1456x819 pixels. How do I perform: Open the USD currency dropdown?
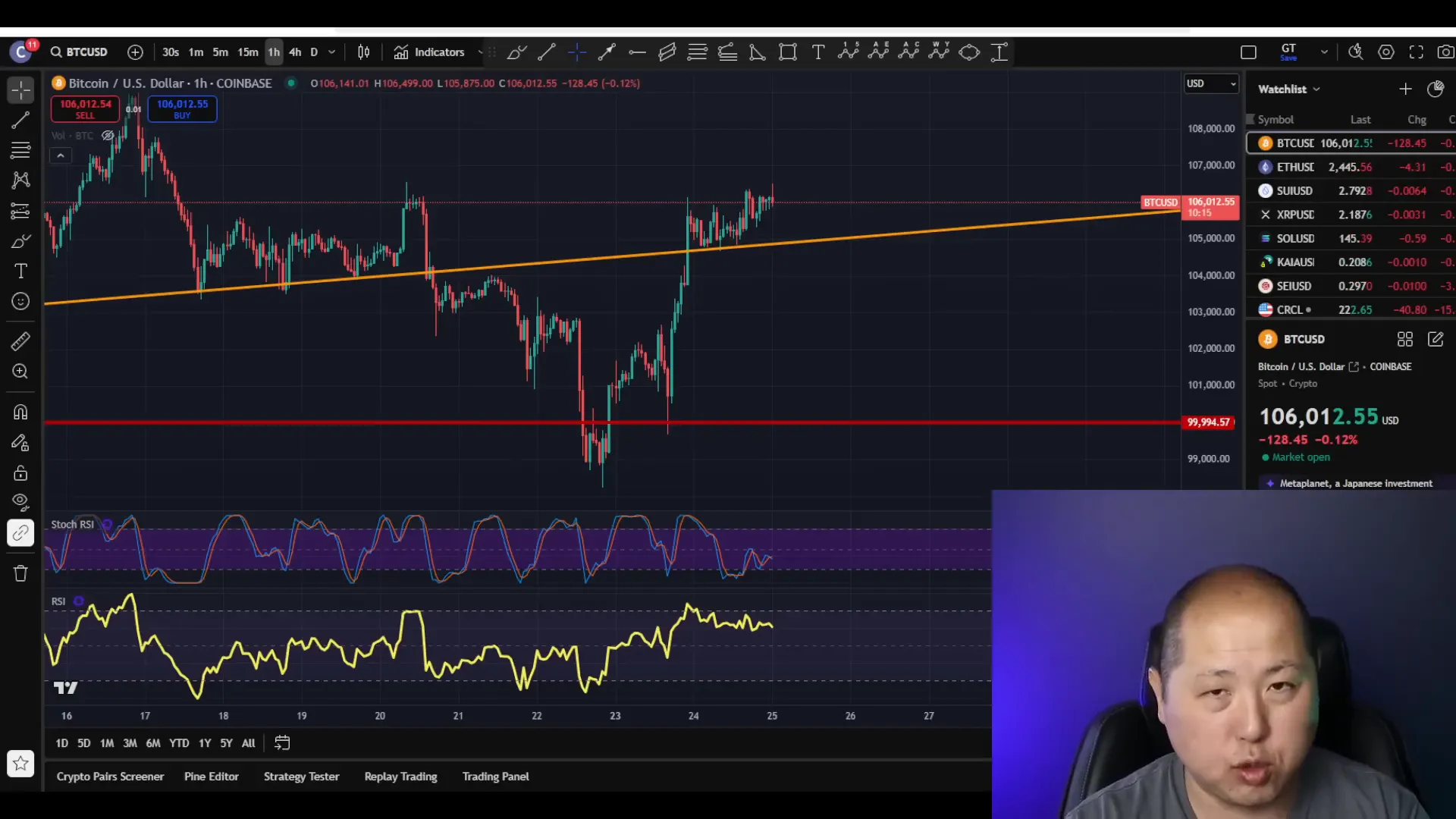tap(1211, 83)
